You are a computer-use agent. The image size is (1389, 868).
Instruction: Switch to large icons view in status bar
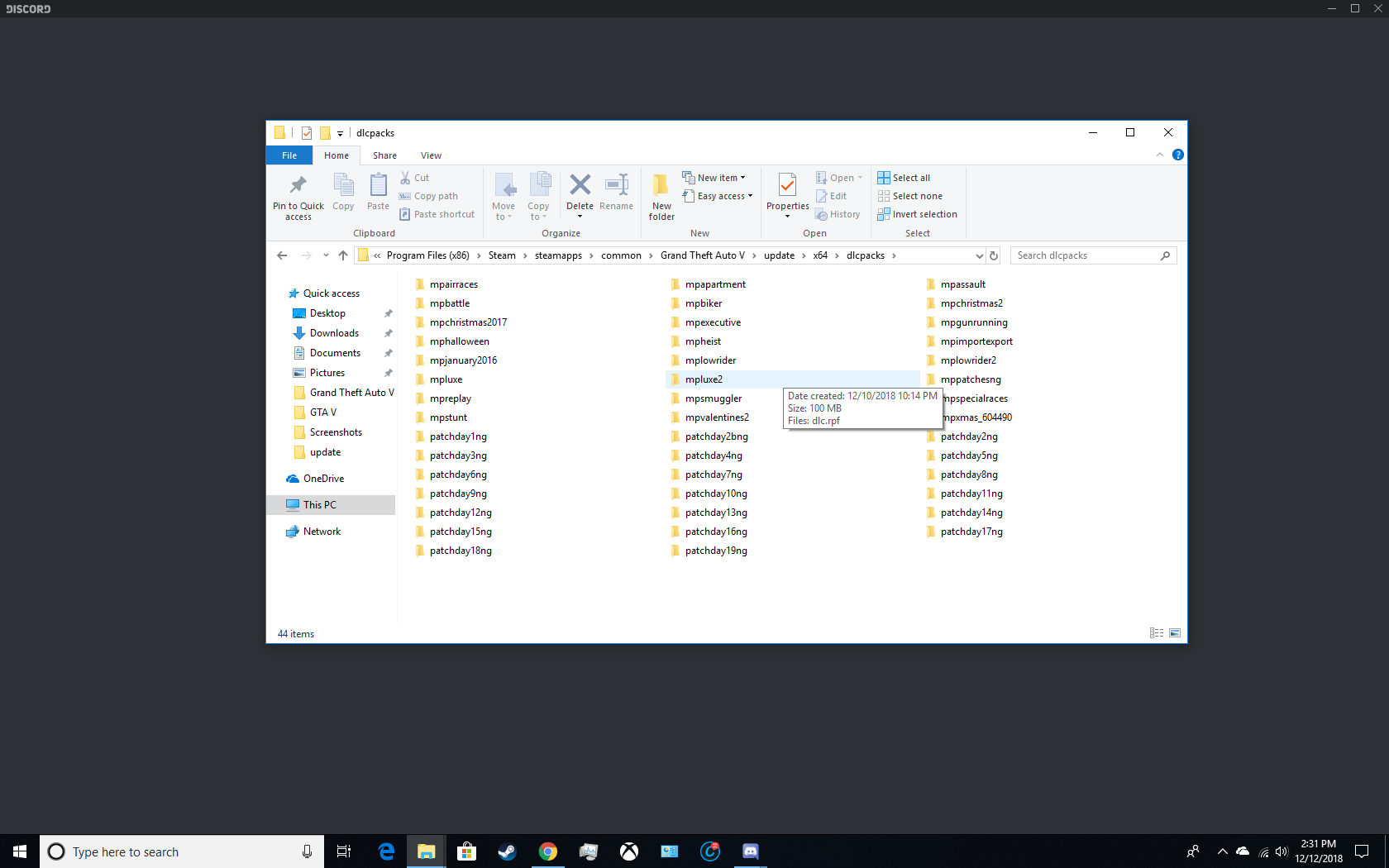(x=1175, y=633)
